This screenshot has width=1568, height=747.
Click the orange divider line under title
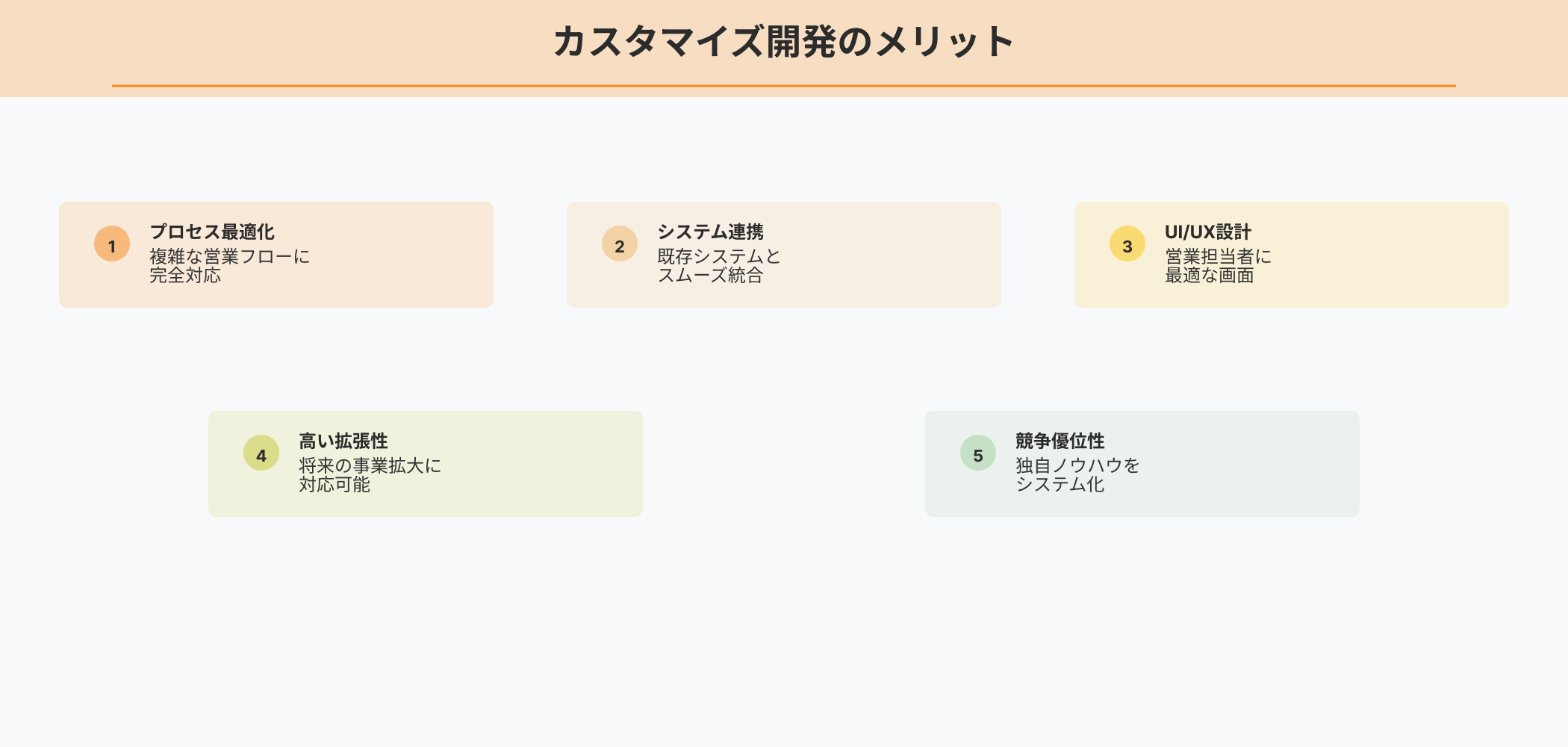(x=784, y=86)
